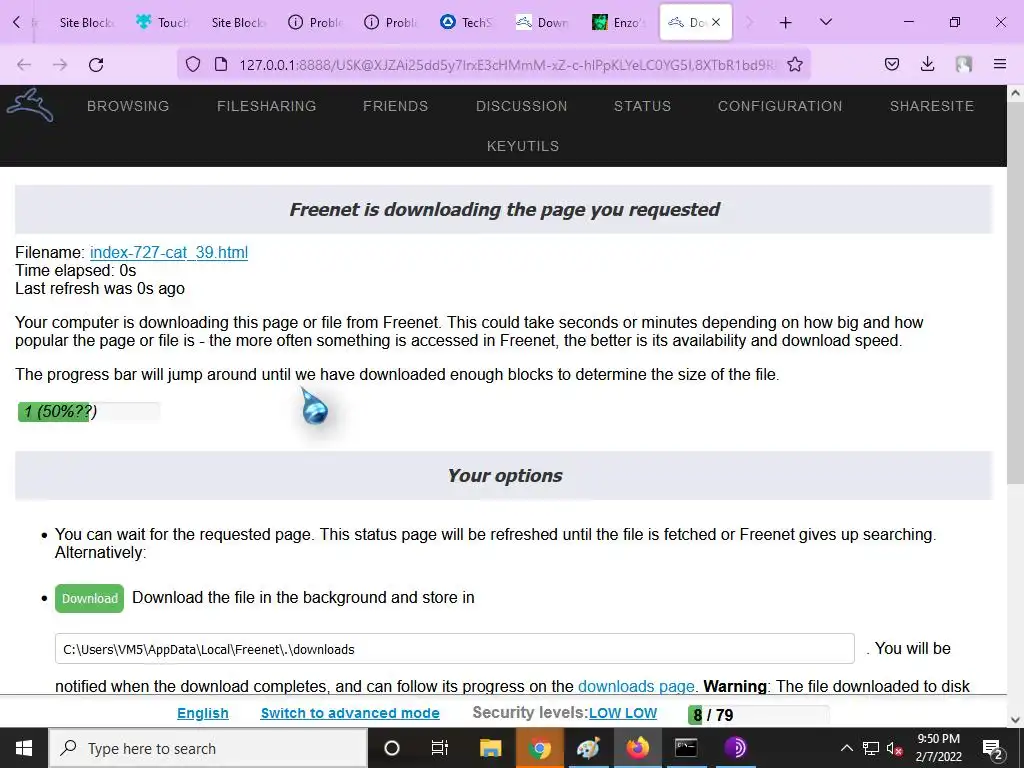Open index-727-cat_39.html filename link
This screenshot has height=768, width=1024.
[169, 252]
